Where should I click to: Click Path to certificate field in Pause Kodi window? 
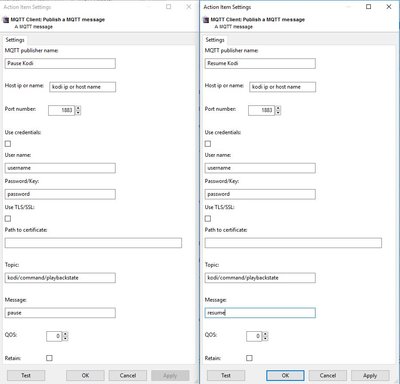click(x=93, y=243)
